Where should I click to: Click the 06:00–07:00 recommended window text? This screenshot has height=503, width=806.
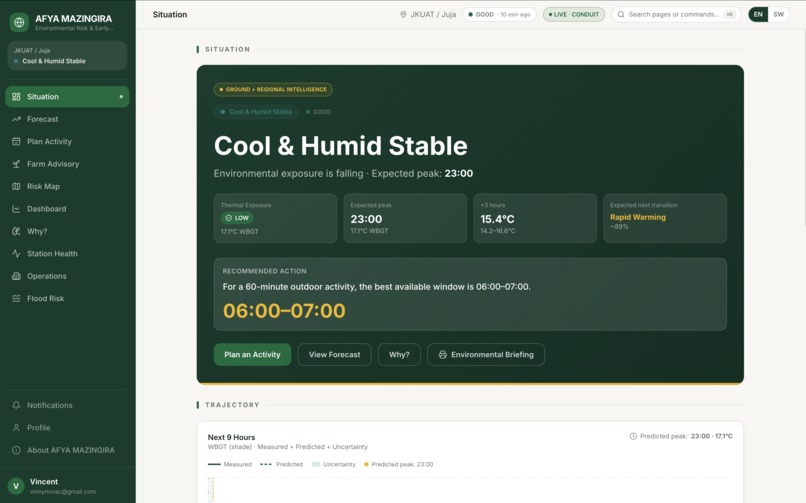pyautogui.click(x=284, y=311)
